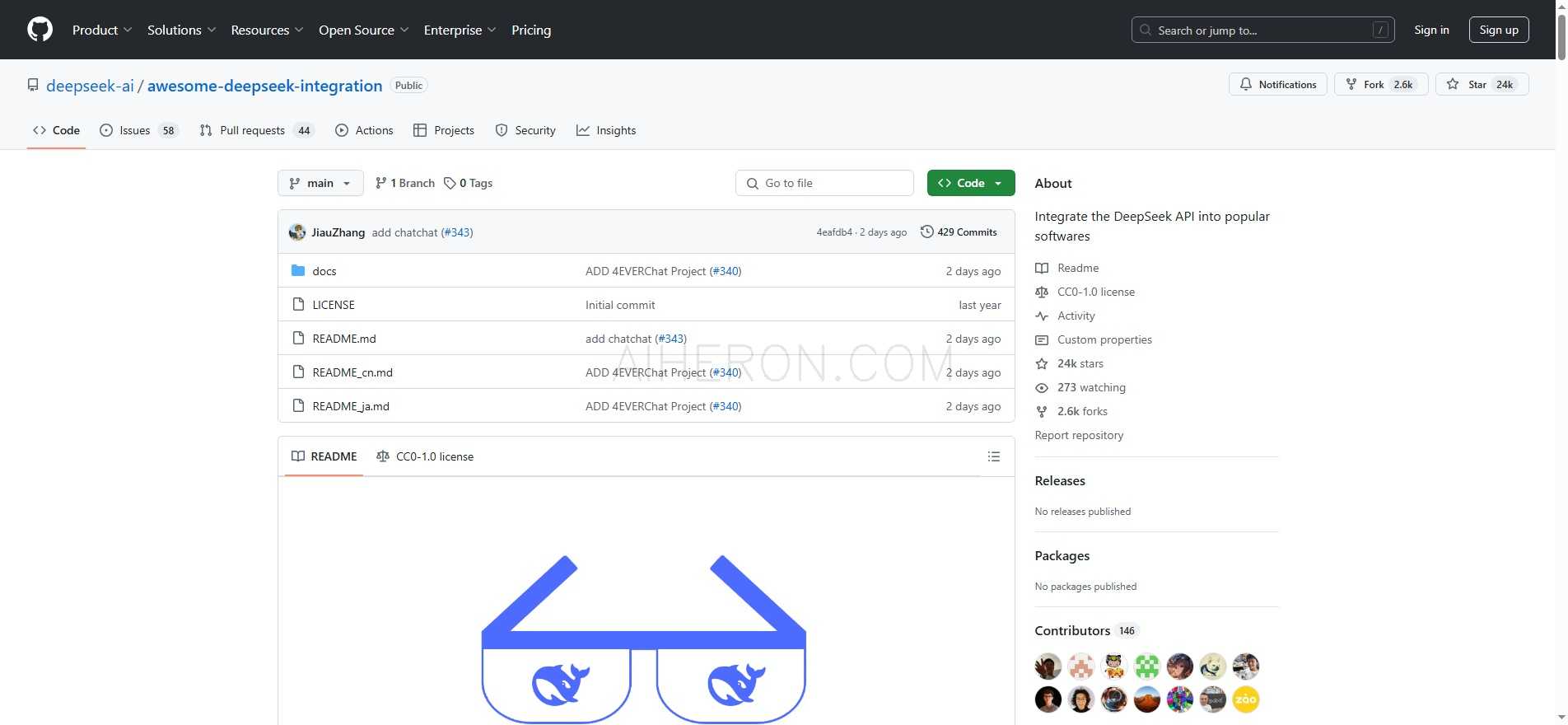Screen dimensions: 1568x725
Task: Open Readme link in About
Action: tap(1078, 268)
